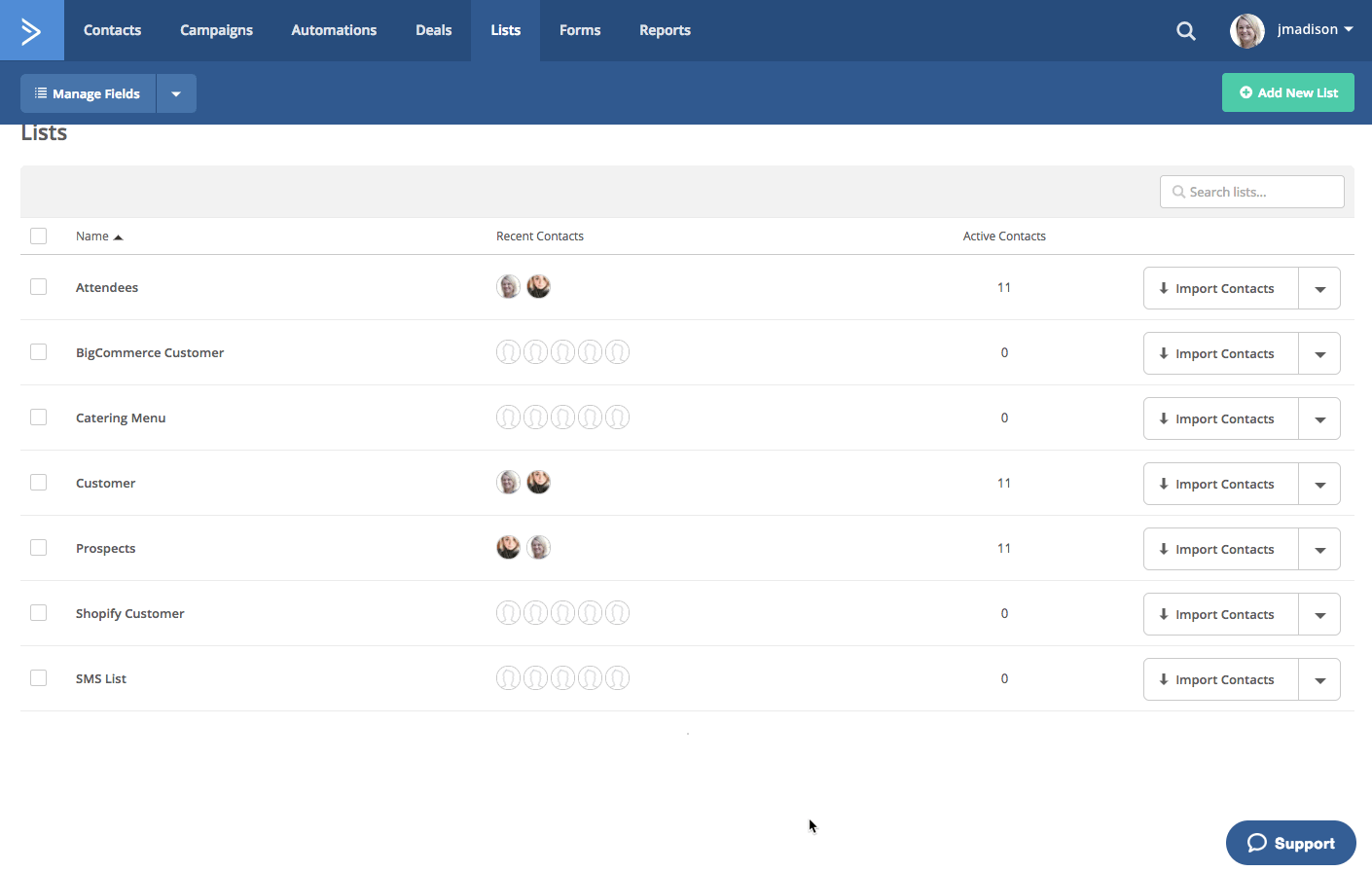Import Contacts into Prospects list
This screenshot has height=872, width=1372.
pos(1220,550)
